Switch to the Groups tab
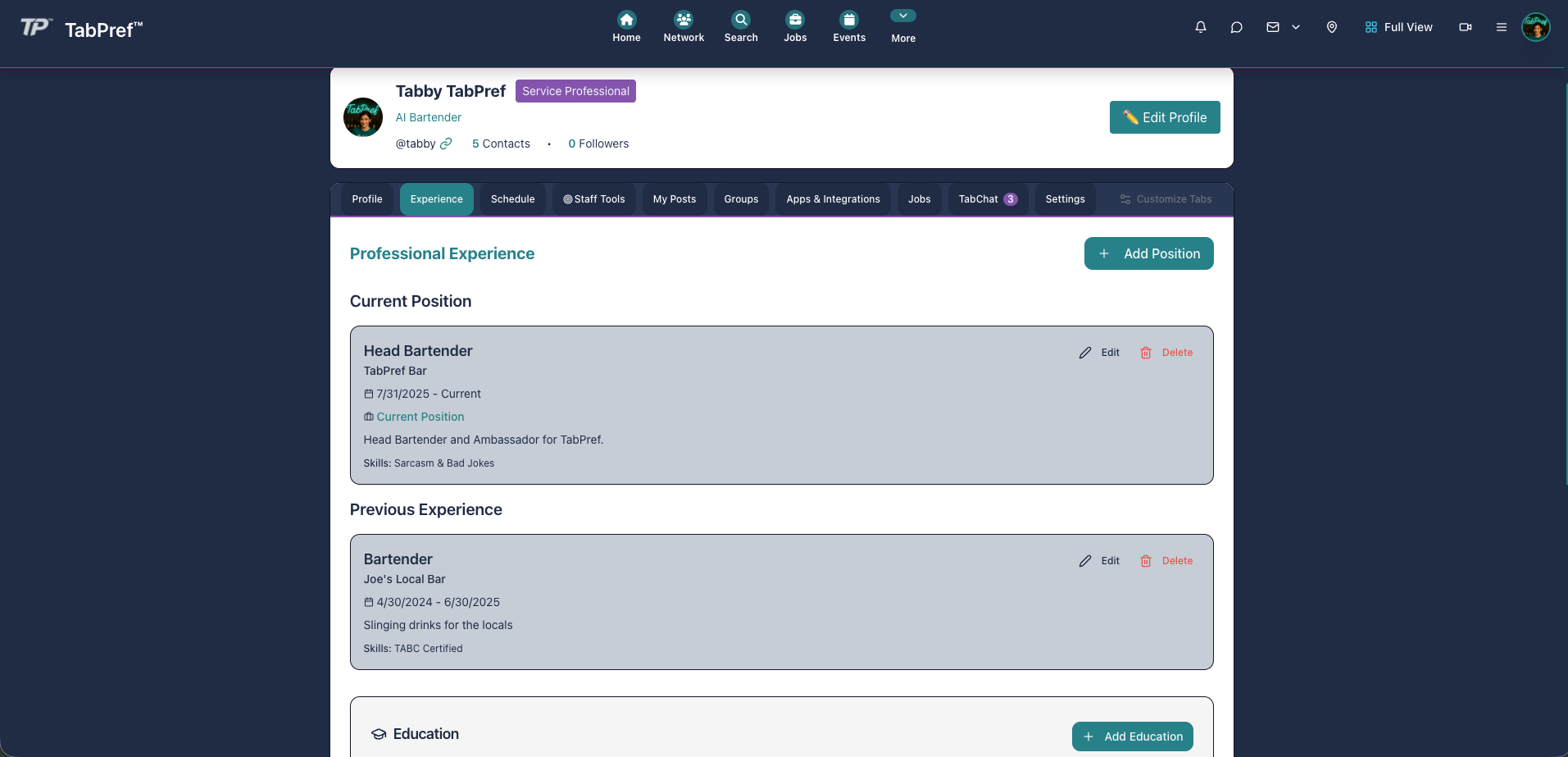 click(741, 199)
